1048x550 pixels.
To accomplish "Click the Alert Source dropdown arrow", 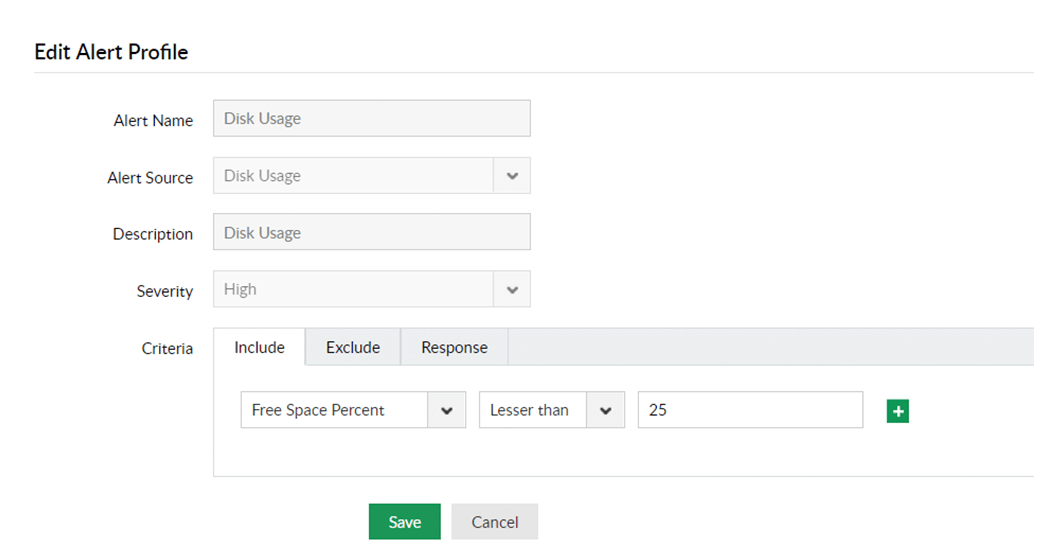I will click(512, 176).
